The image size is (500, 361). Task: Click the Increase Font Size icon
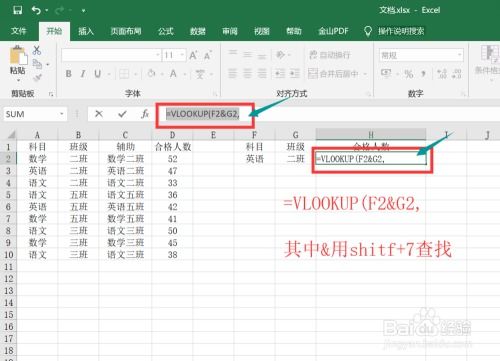coord(193,55)
